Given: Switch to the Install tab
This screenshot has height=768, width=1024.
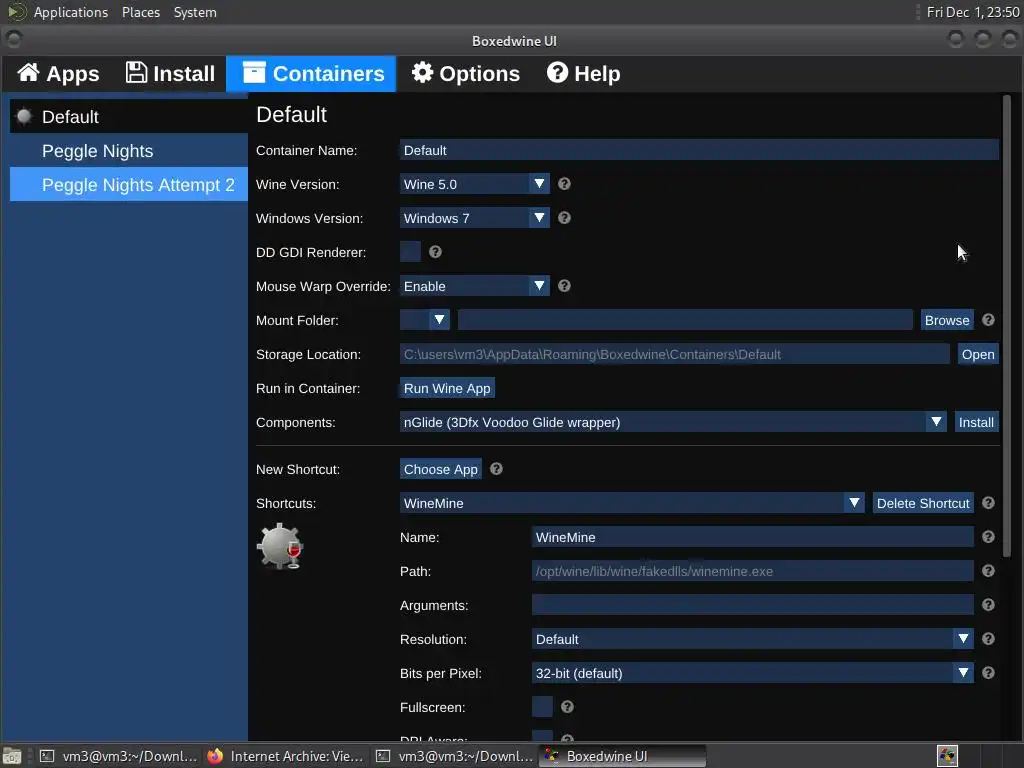Looking at the screenshot, I should click(x=170, y=73).
